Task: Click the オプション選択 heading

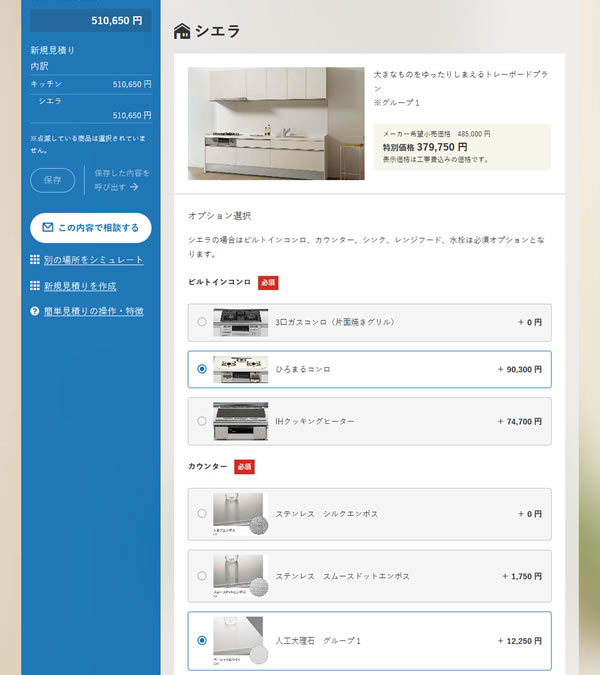Action: [x=220, y=216]
